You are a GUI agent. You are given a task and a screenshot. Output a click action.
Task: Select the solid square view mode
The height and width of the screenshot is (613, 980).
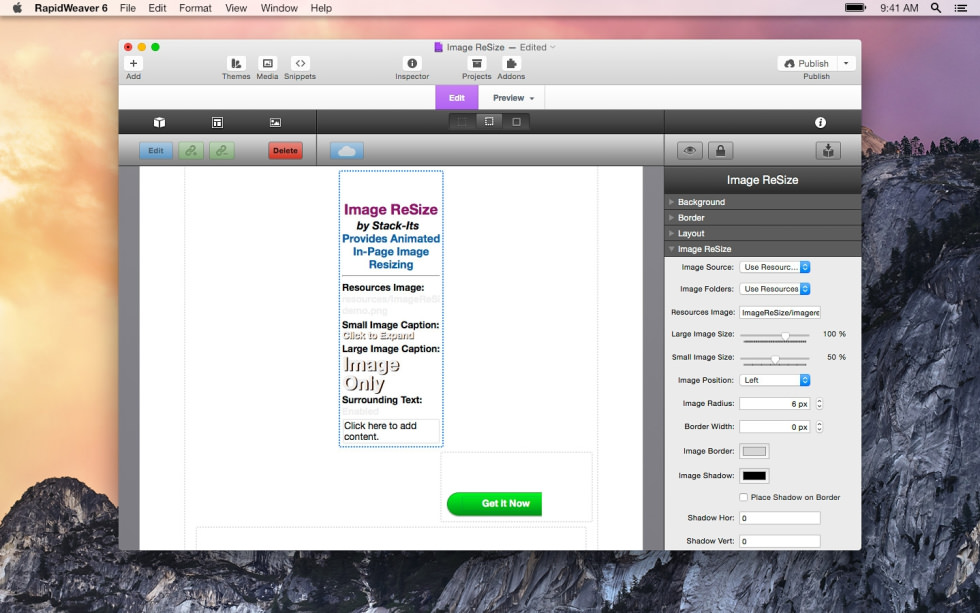[516, 122]
